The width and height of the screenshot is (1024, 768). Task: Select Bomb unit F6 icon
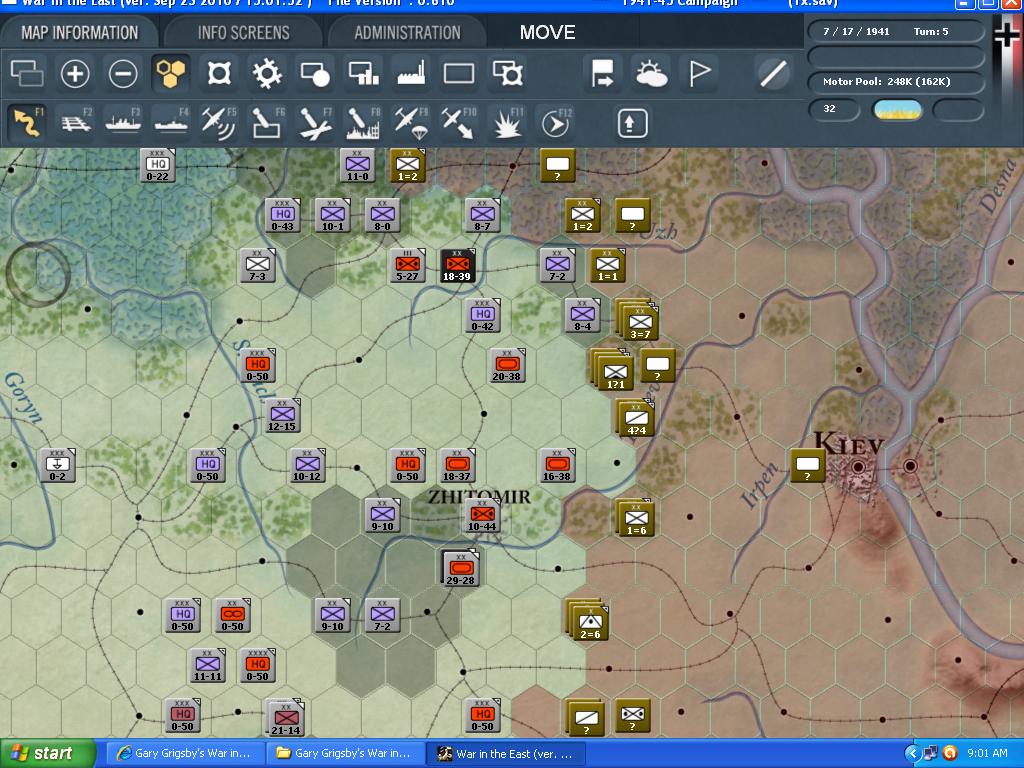coord(267,123)
